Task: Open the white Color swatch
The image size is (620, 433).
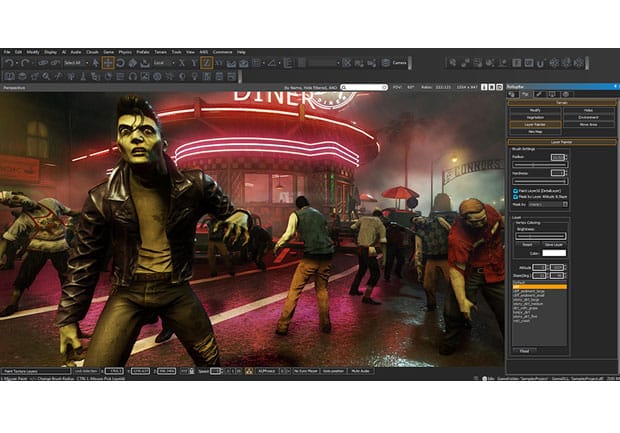Action: click(x=554, y=253)
